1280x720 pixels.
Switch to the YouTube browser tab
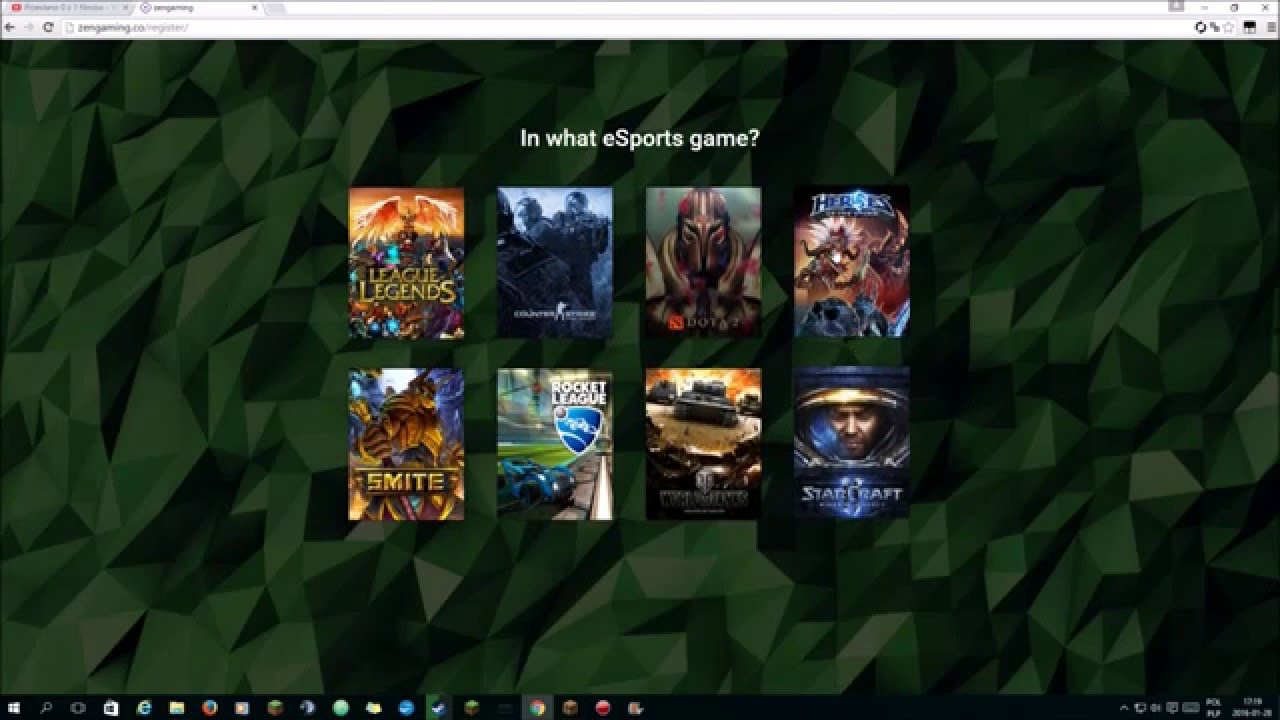click(68, 7)
